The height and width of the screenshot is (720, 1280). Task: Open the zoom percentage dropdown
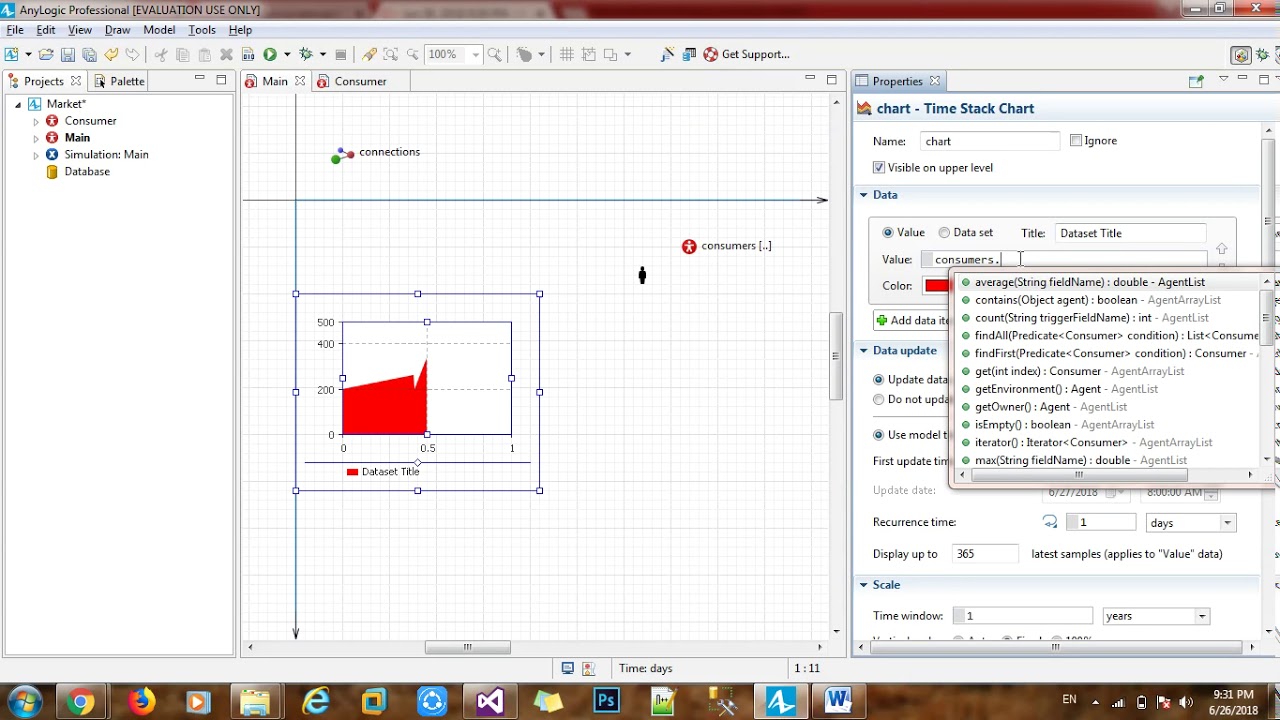tap(476, 54)
